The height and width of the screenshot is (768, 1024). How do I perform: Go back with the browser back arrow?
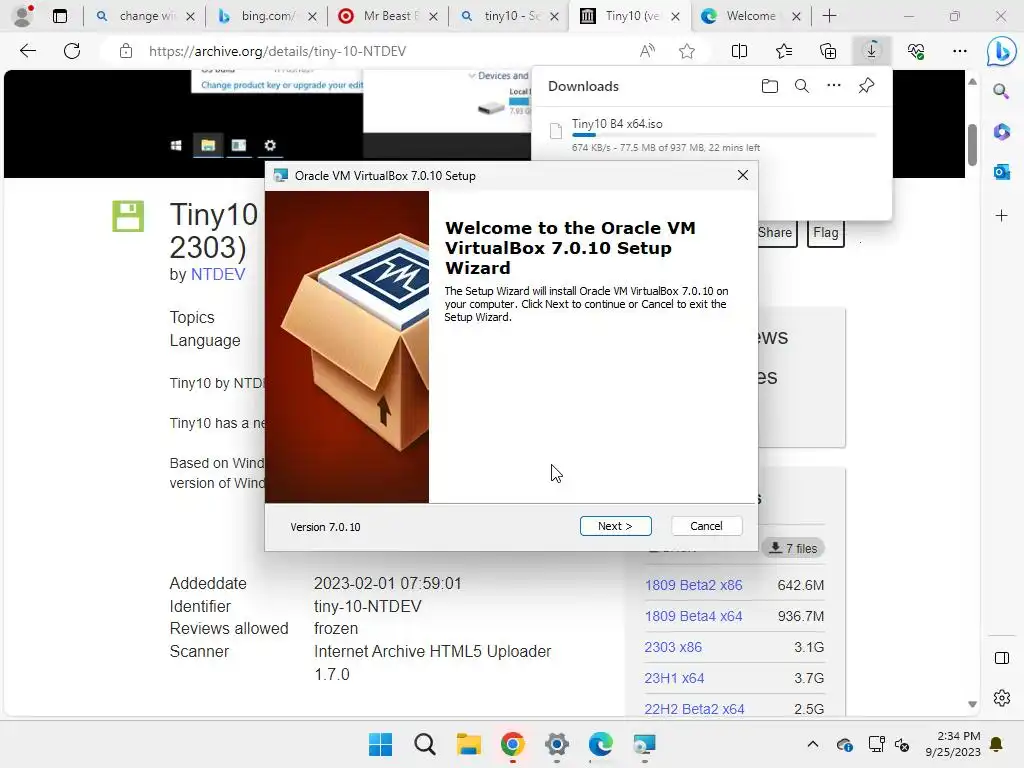(x=27, y=51)
